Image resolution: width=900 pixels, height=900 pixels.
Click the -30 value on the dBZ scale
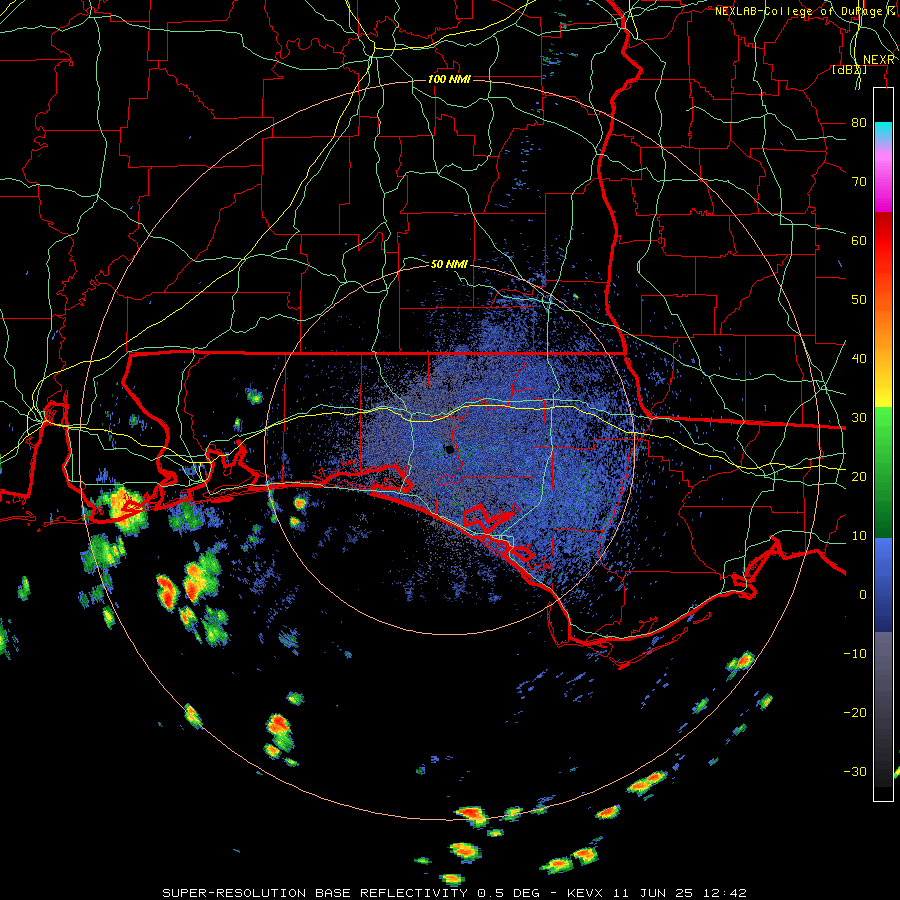click(855, 771)
